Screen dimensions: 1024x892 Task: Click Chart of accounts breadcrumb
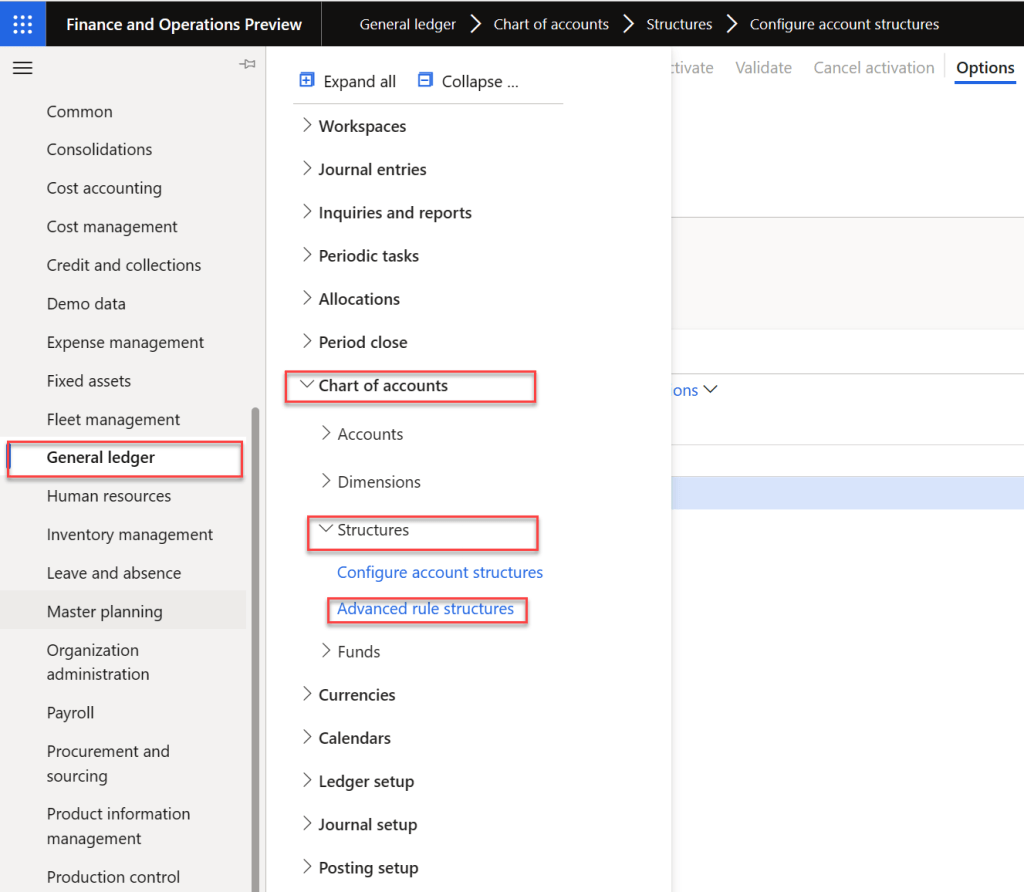(x=551, y=24)
